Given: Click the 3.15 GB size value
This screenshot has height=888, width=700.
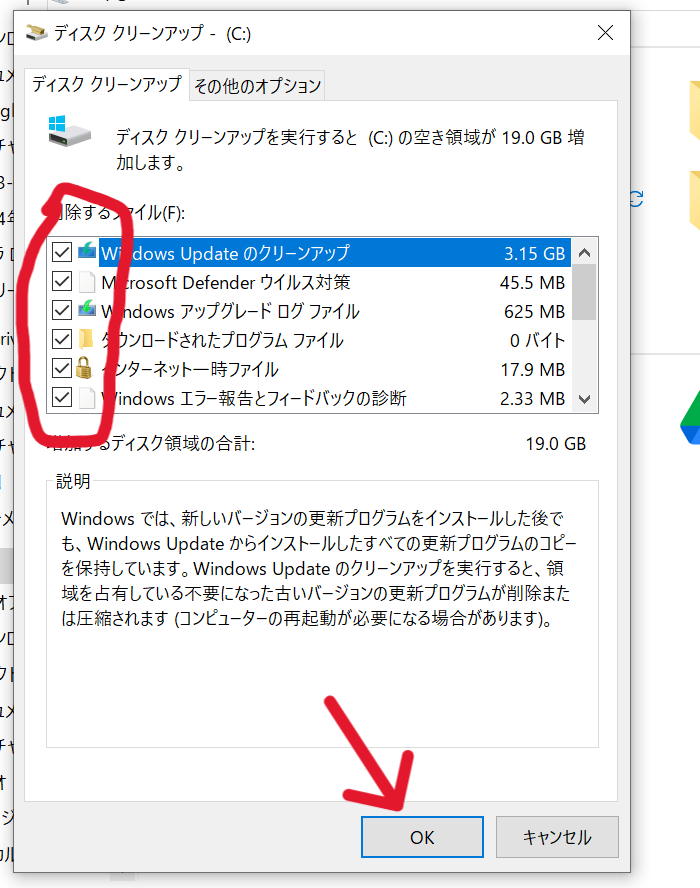Looking at the screenshot, I should click(534, 253).
